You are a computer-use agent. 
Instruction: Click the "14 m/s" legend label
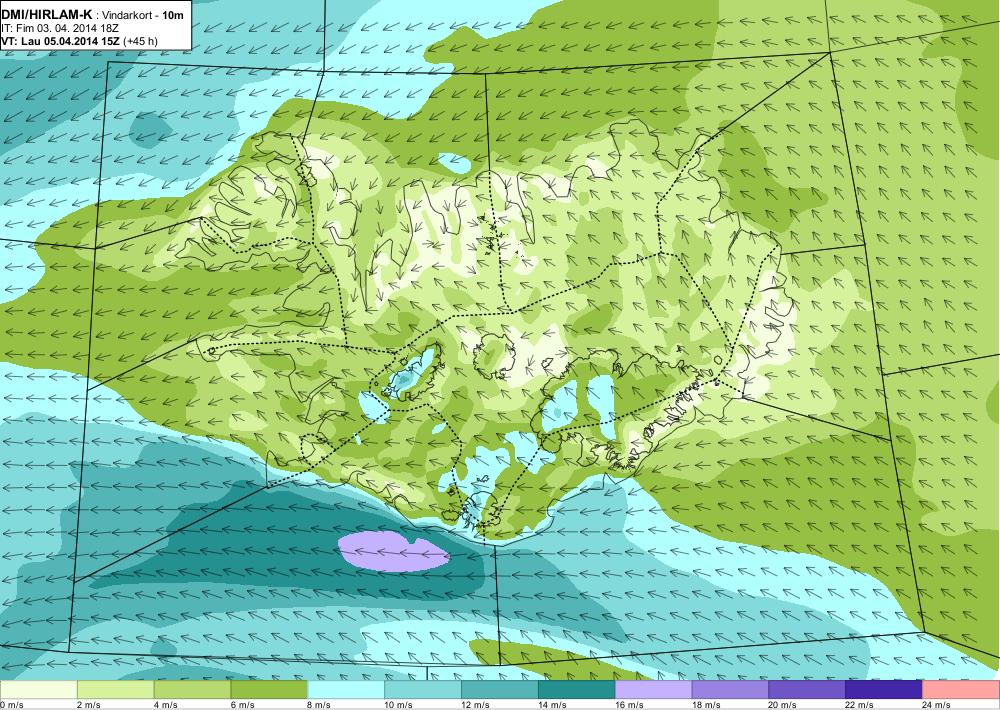pos(552,705)
